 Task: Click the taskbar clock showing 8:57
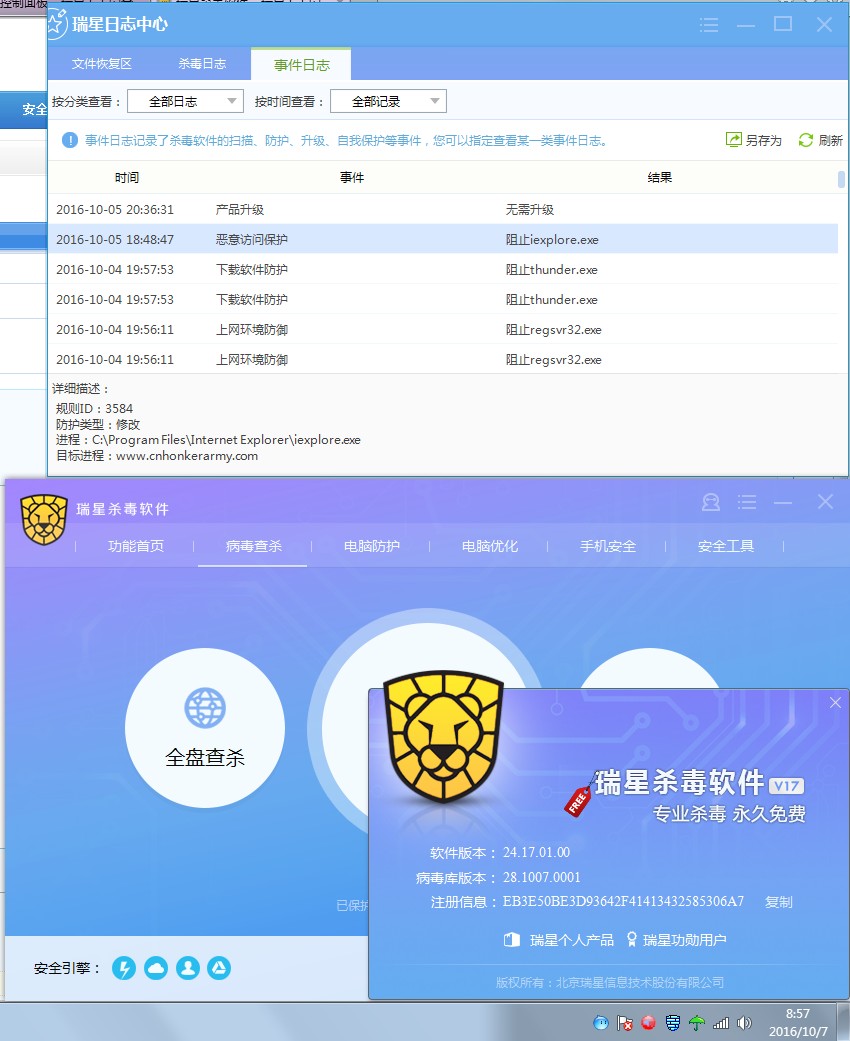coord(798,1014)
